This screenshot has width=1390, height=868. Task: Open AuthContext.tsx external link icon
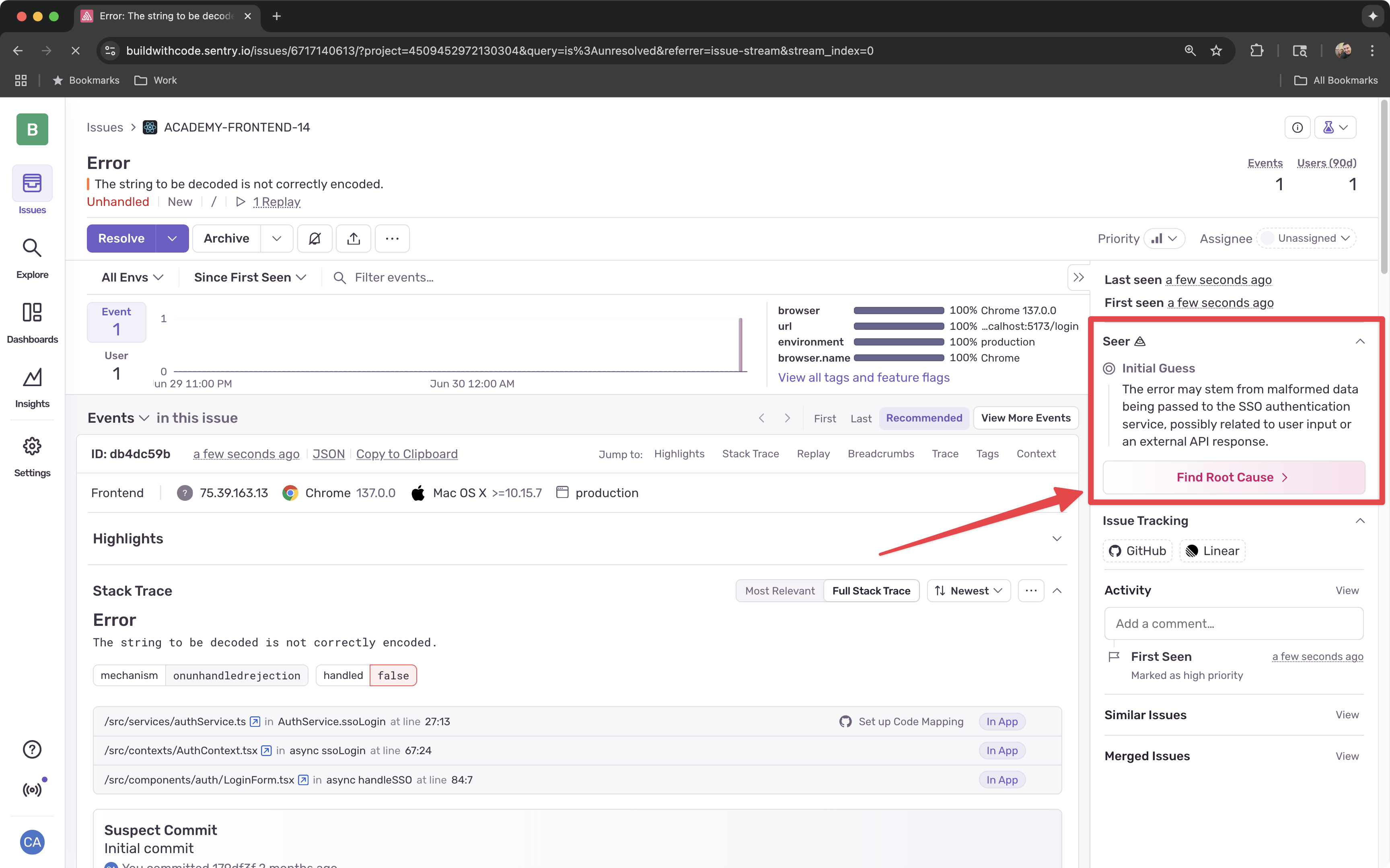[x=266, y=750]
